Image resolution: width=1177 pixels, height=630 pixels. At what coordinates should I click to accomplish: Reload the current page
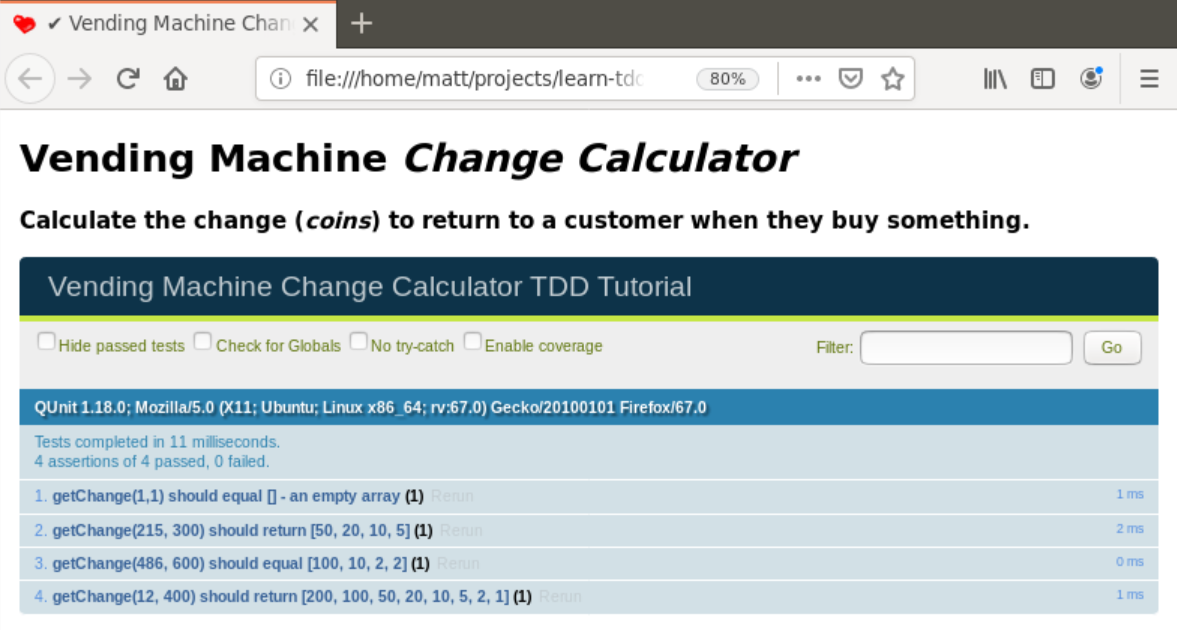(128, 78)
